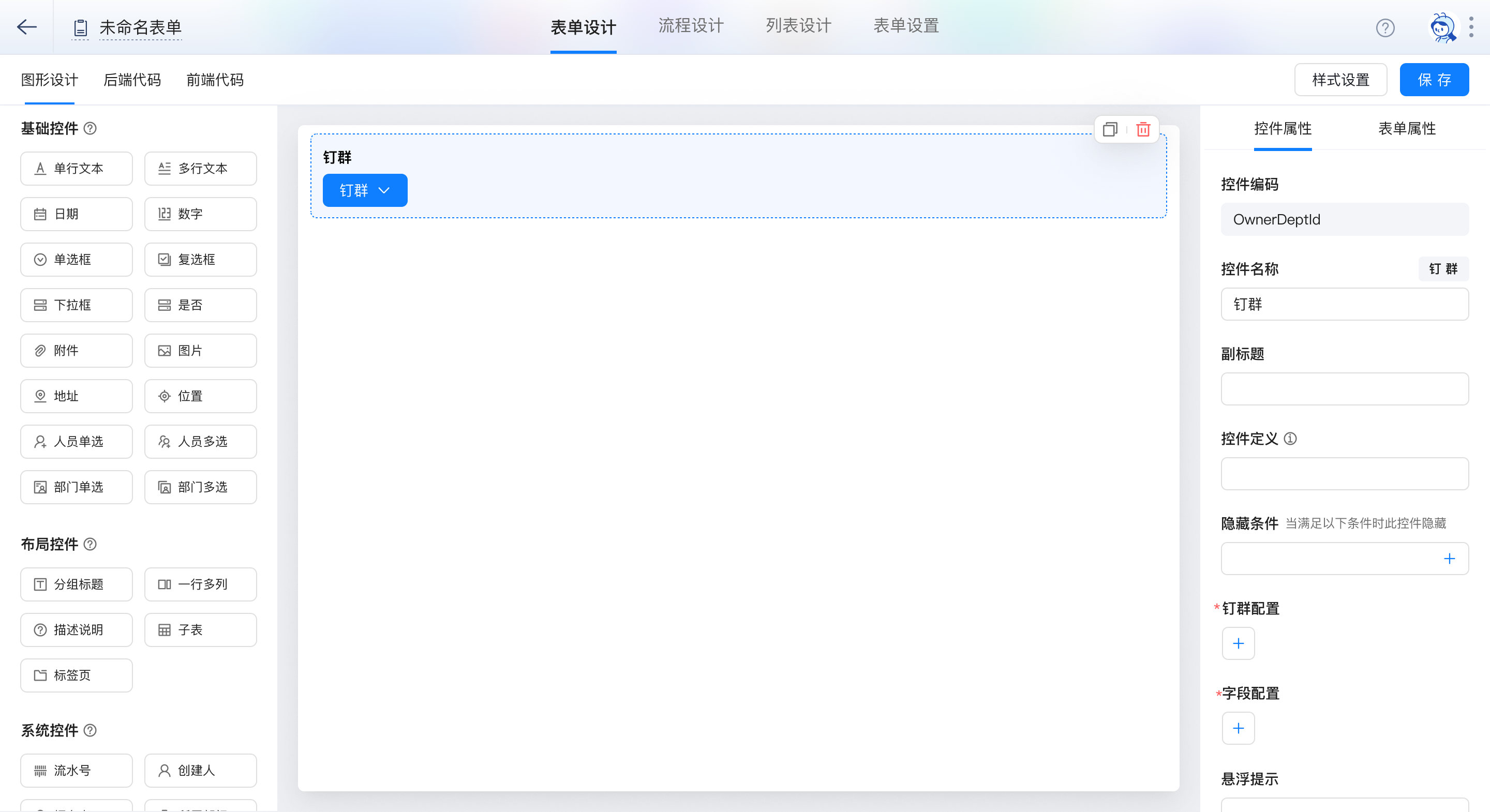Add the 单选框 control
The height and width of the screenshot is (812, 1490).
pos(77,259)
